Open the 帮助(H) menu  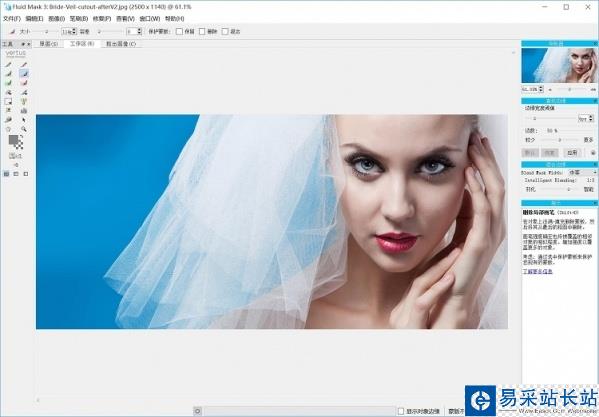(x=175, y=19)
